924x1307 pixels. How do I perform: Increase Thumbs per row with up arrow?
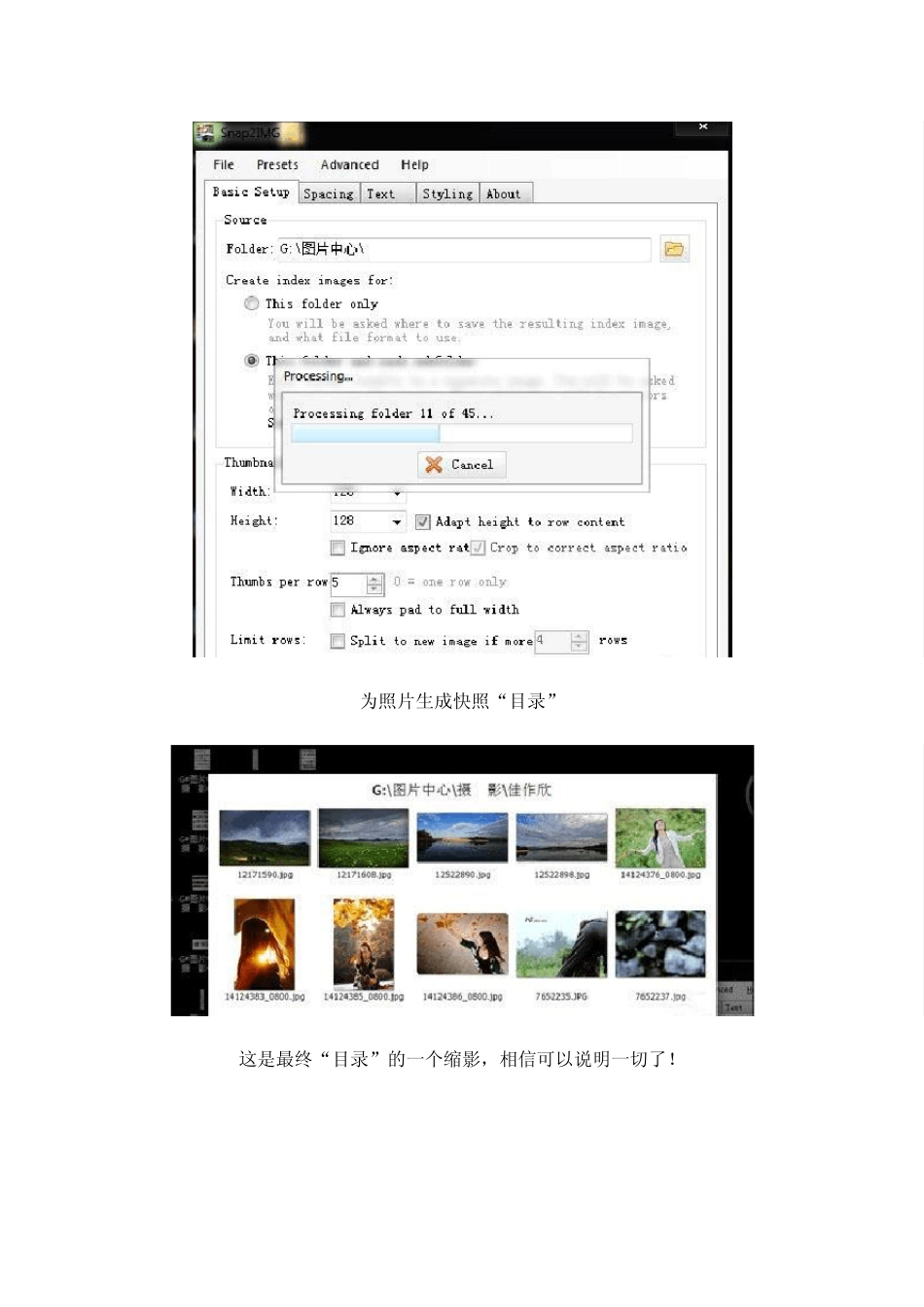pos(374,579)
